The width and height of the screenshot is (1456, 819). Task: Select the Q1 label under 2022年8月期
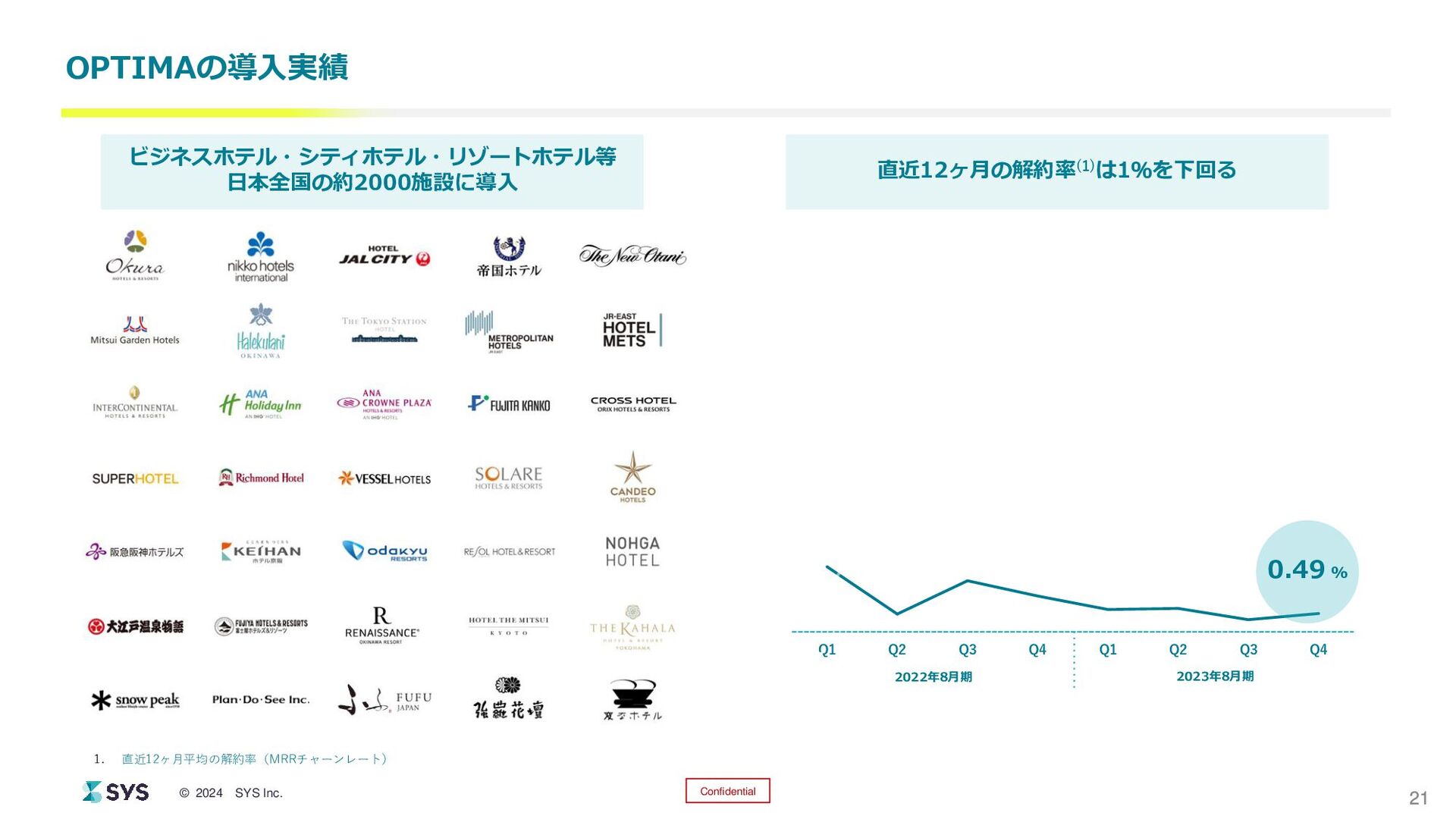tap(827, 650)
